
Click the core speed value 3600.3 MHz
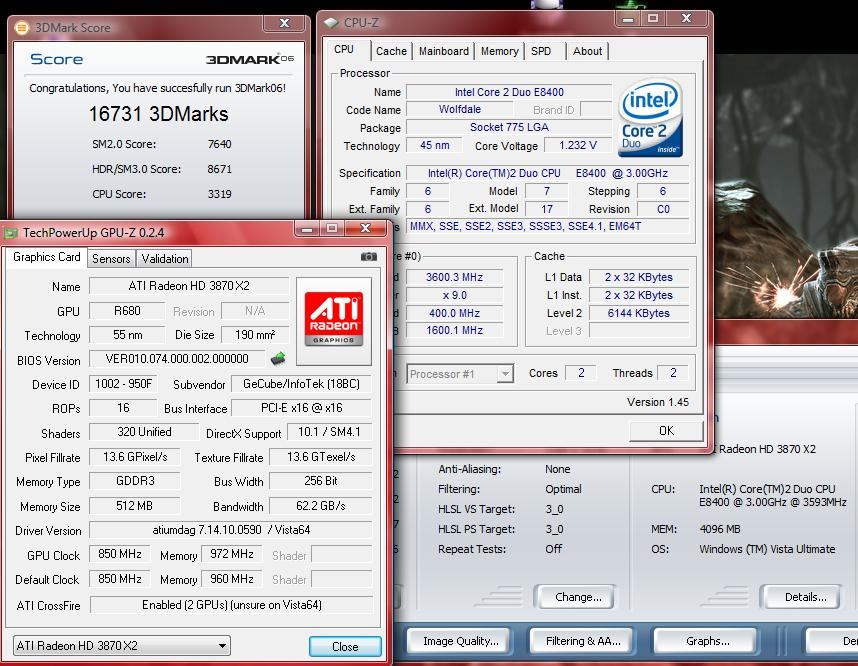(454, 277)
